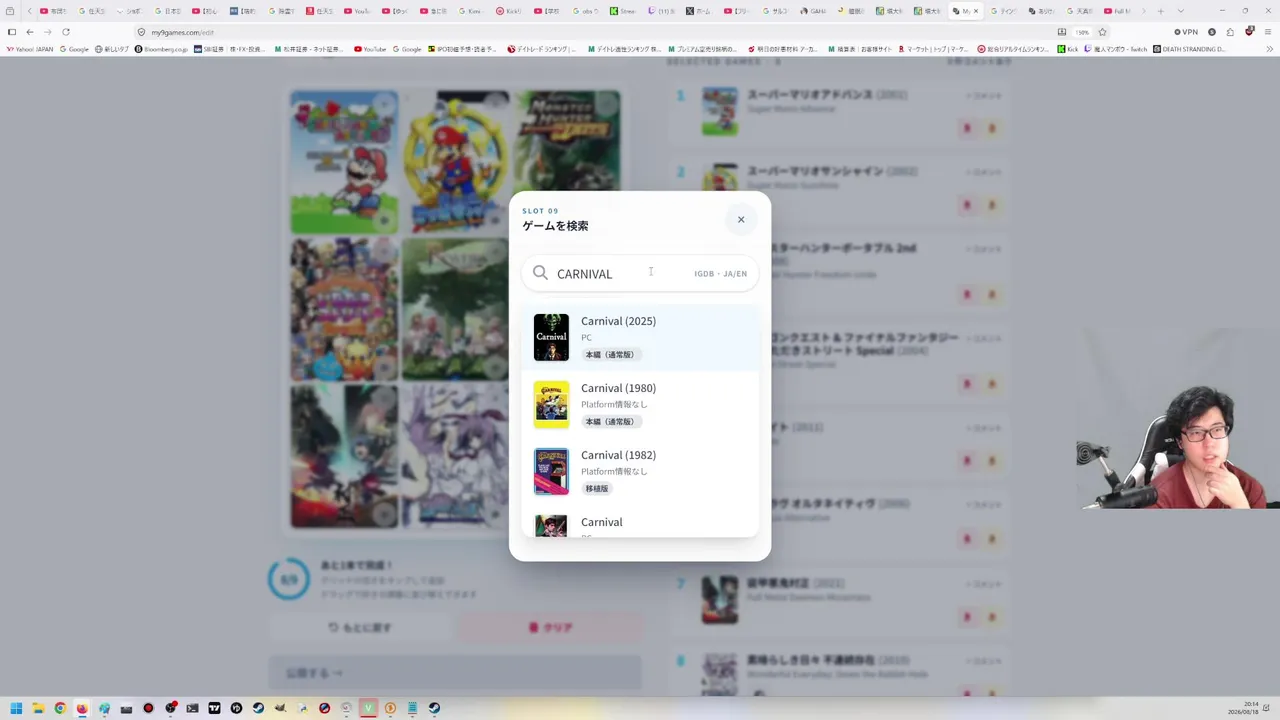The height and width of the screenshot is (720, 1280).
Task: Click the 本編（通常版） tag under Carnival (1980)
Action: [610, 422]
